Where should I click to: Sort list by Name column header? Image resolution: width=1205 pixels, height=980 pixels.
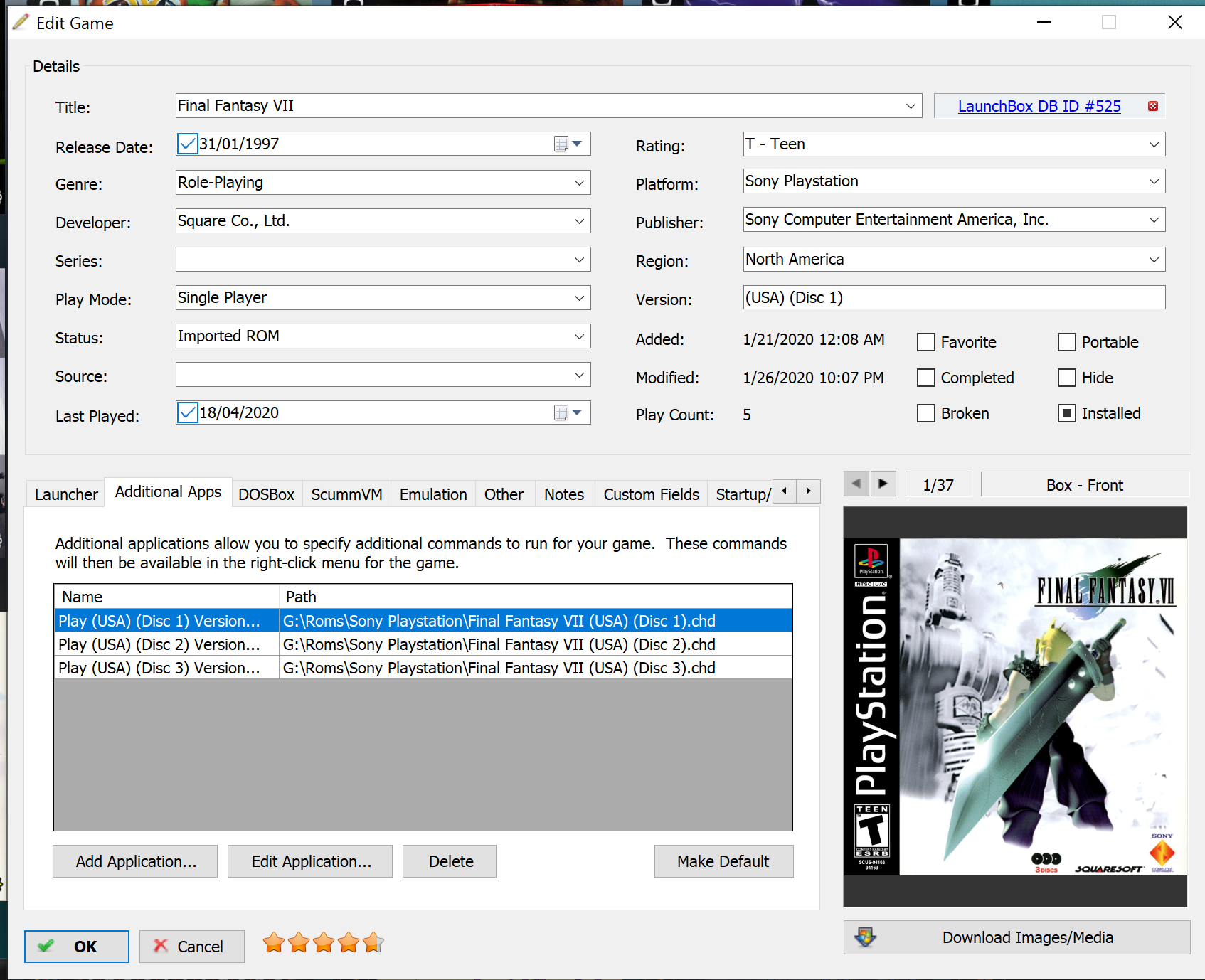point(166,597)
